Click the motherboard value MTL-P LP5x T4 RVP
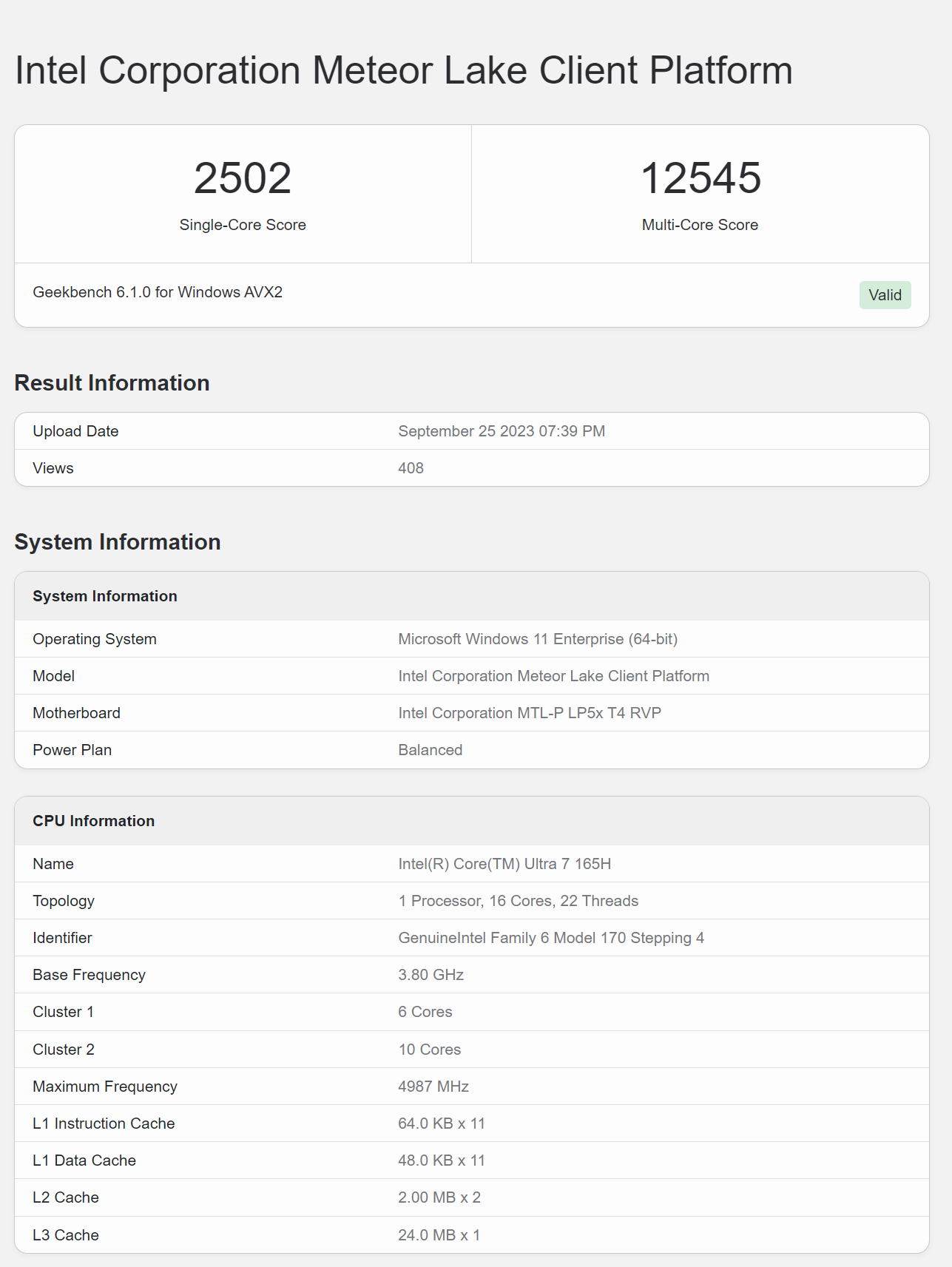952x1267 pixels. click(529, 713)
